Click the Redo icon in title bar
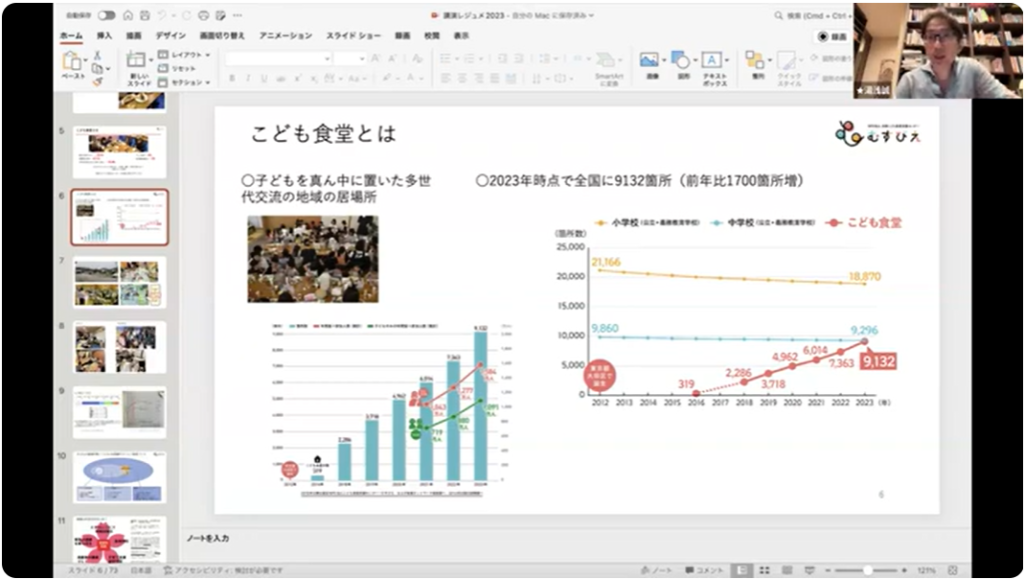Image resolution: width=1024 pixels, height=579 pixels. [x=187, y=15]
